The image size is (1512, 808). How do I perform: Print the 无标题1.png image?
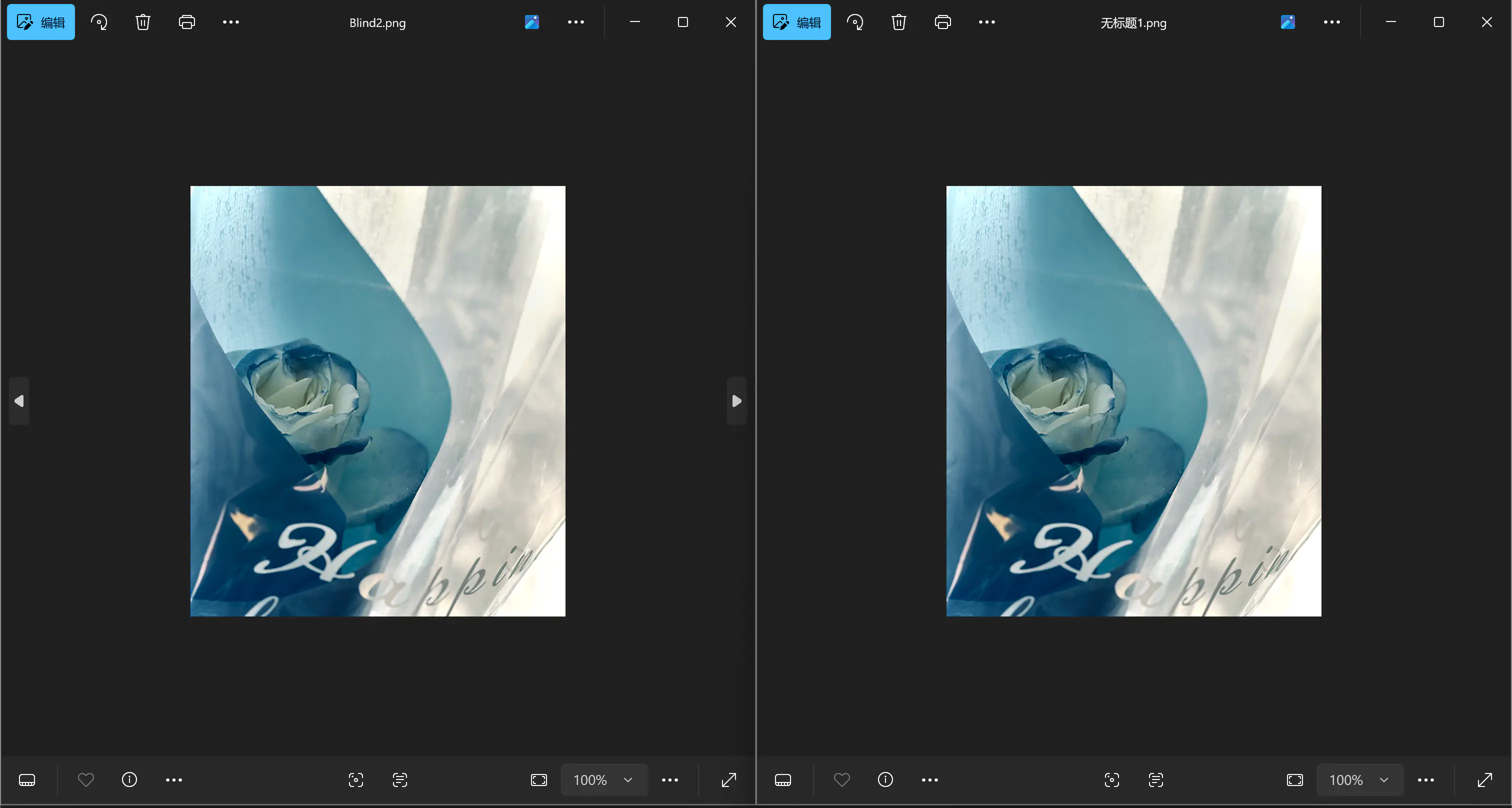pyautogui.click(x=942, y=22)
